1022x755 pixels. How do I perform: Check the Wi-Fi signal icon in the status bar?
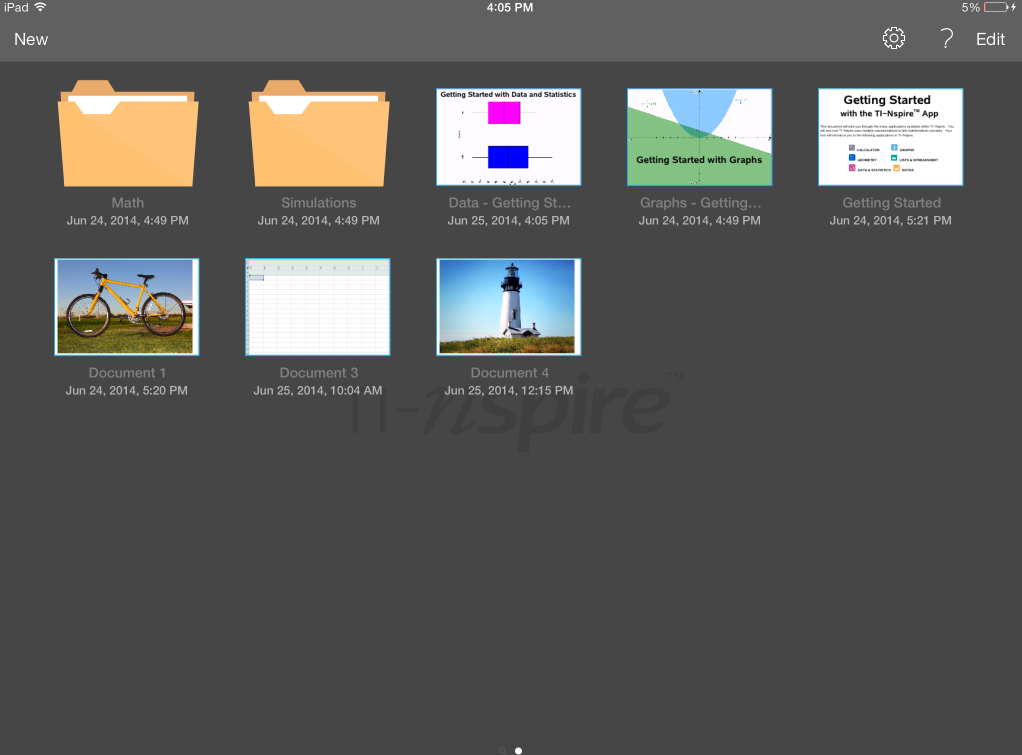(x=41, y=7)
